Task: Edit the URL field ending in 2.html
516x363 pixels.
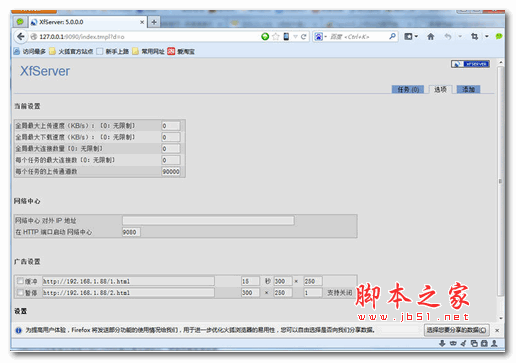Action: pos(128,292)
